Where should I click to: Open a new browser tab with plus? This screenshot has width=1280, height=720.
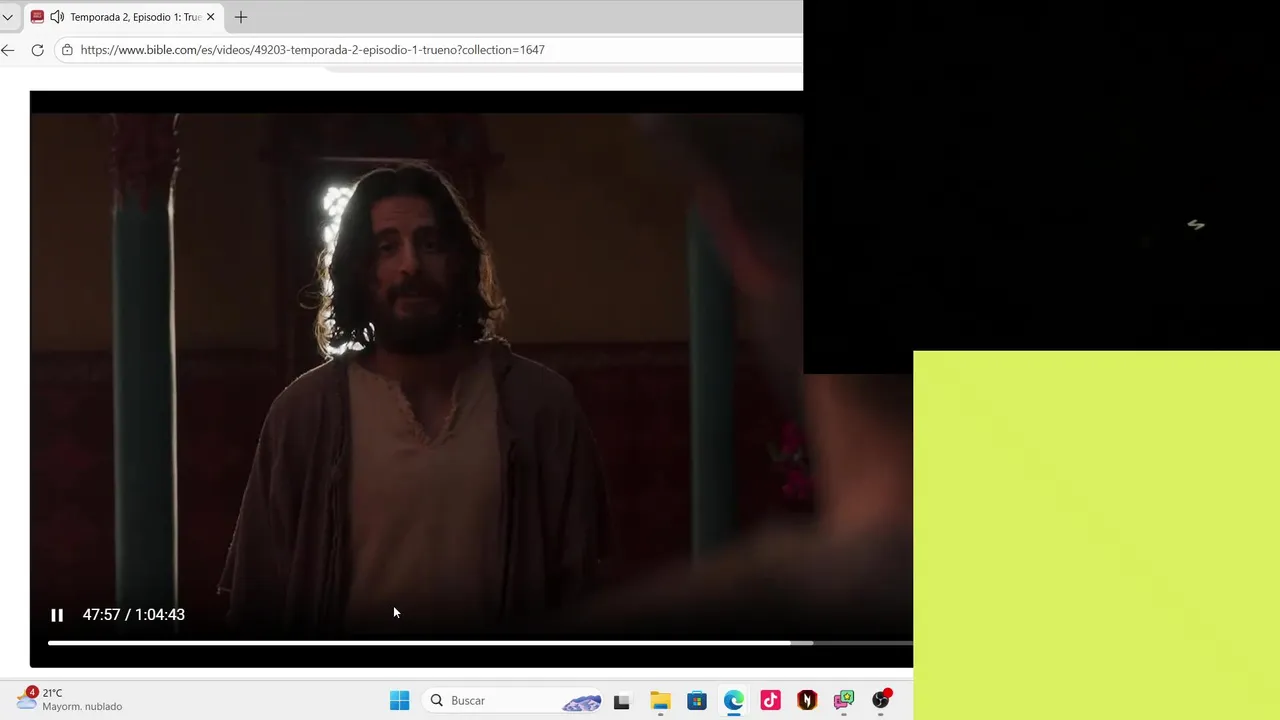(241, 17)
